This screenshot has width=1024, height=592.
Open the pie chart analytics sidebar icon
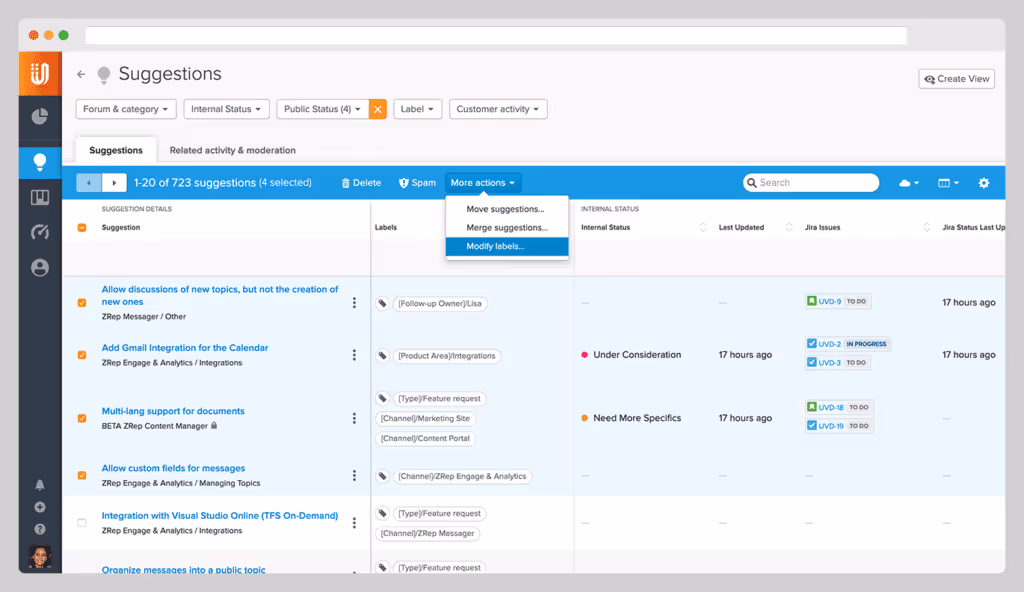pyautogui.click(x=40, y=116)
